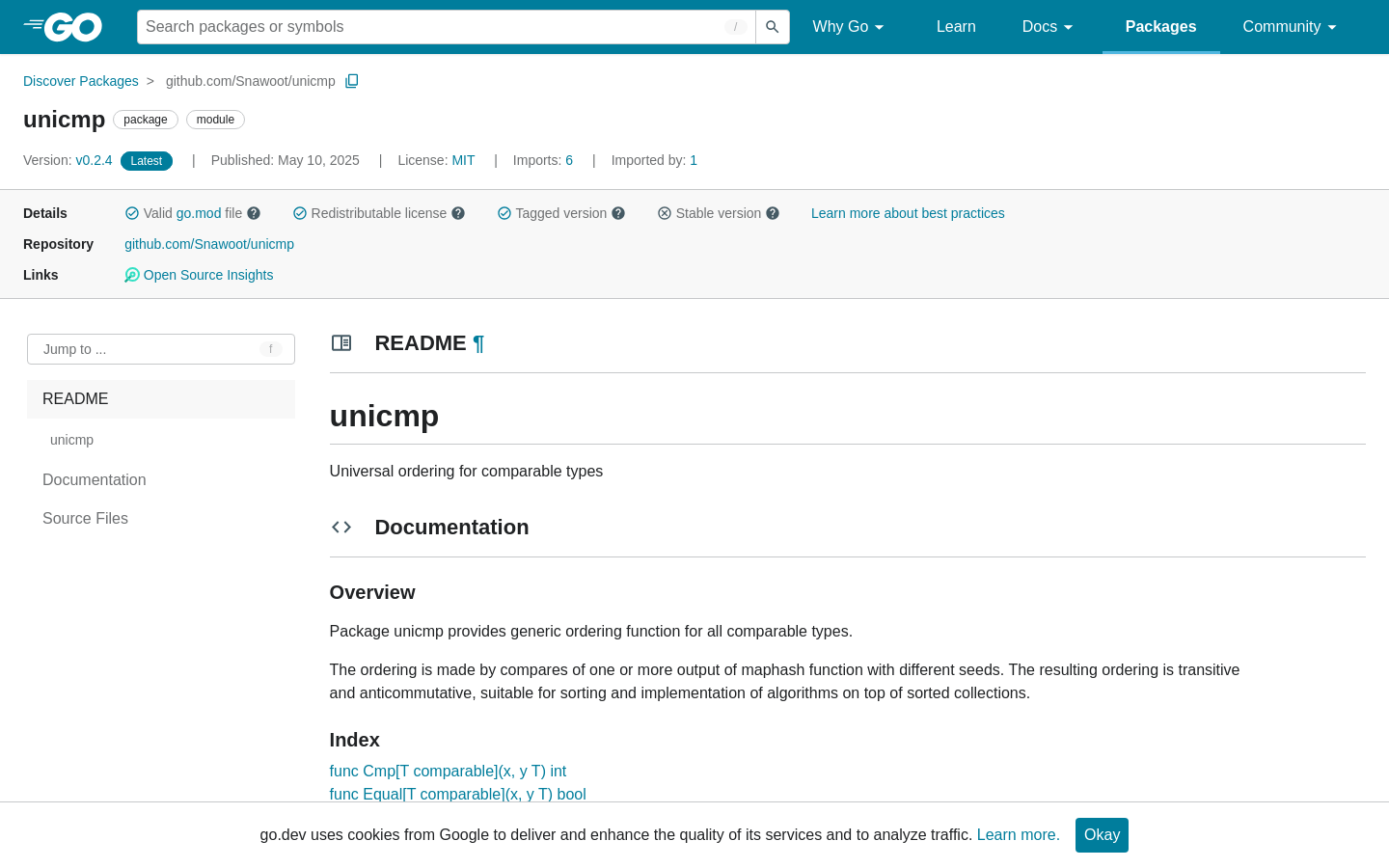Open the go.mod file link
The height and width of the screenshot is (868, 1389).
[199, 213]
